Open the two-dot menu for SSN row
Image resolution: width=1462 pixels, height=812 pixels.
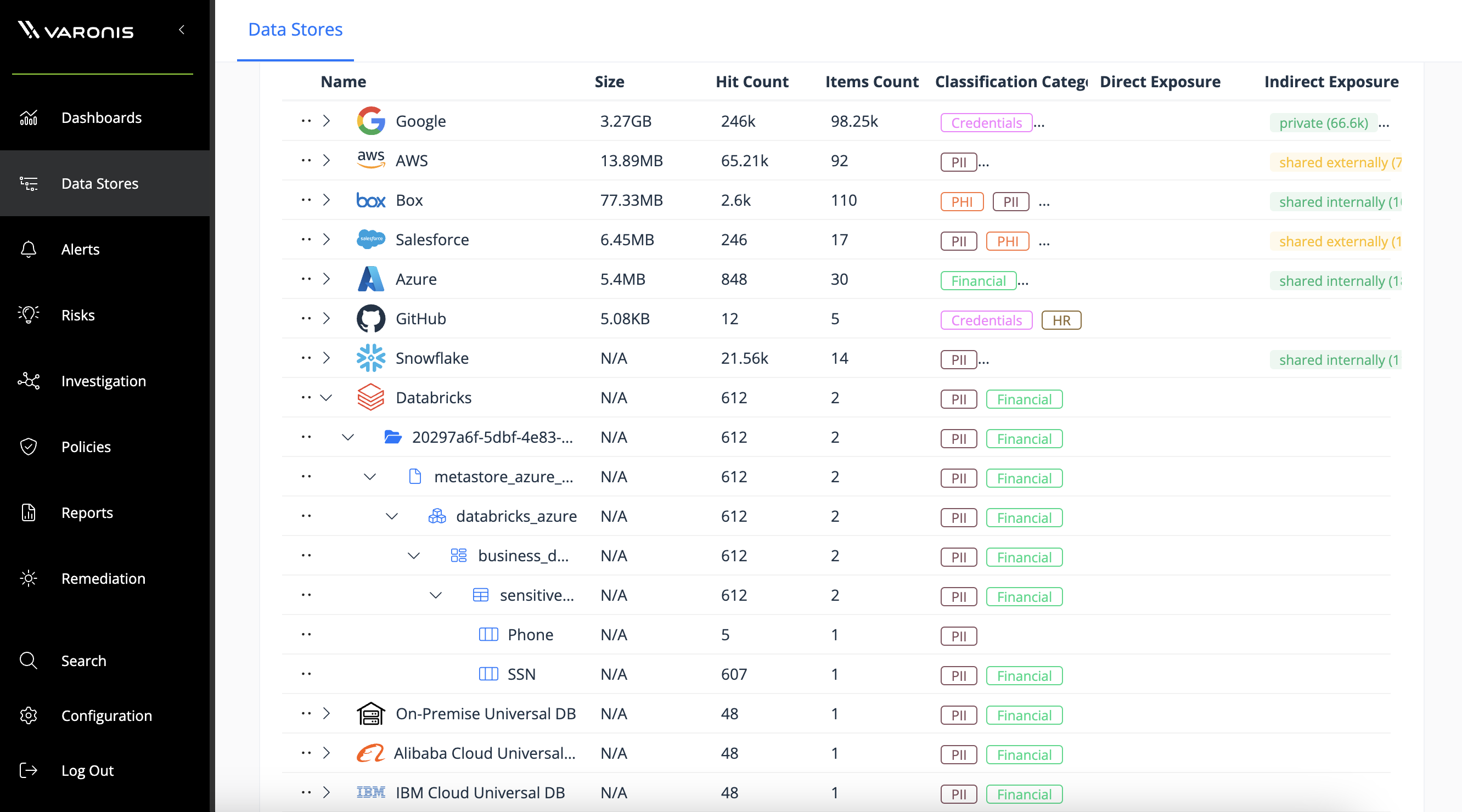pos(306,674)
